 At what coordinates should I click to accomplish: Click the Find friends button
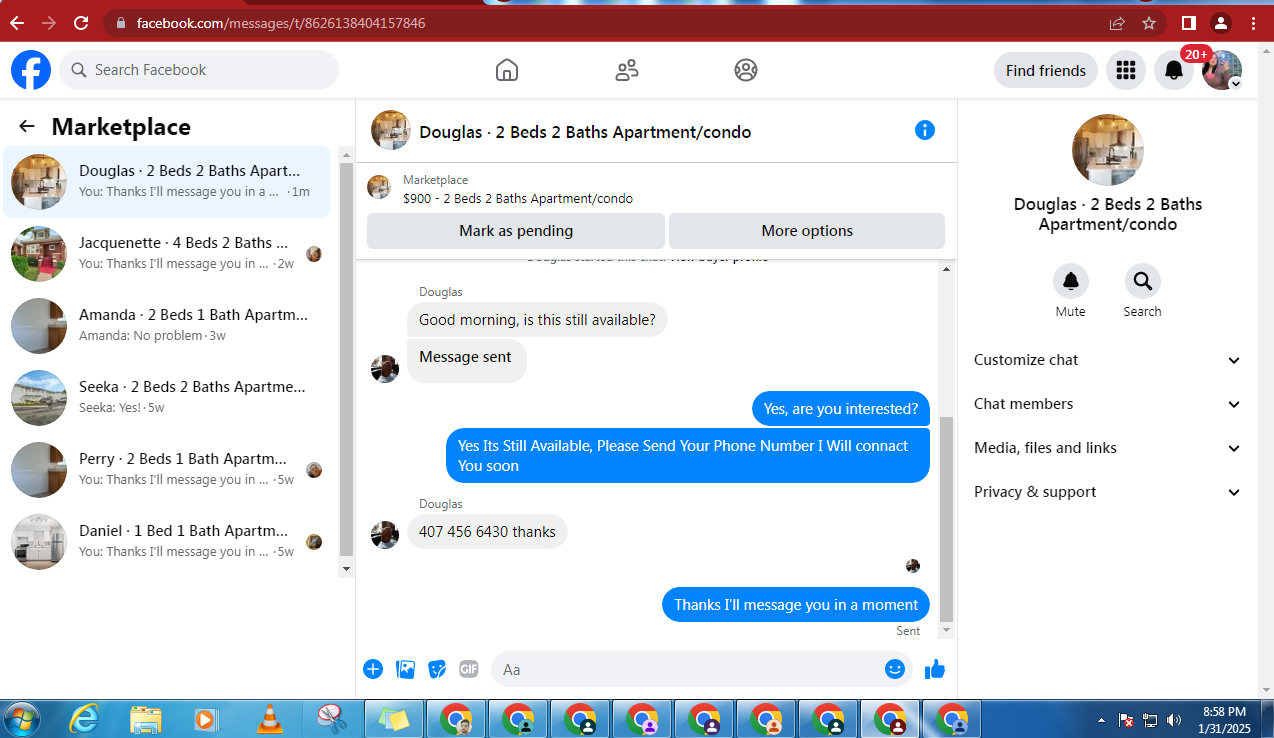point(1046,70)
